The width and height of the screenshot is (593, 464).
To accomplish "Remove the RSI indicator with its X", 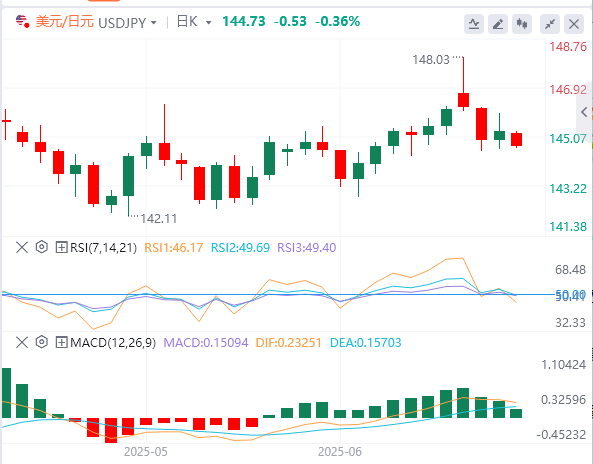I will tap(22, 248).
